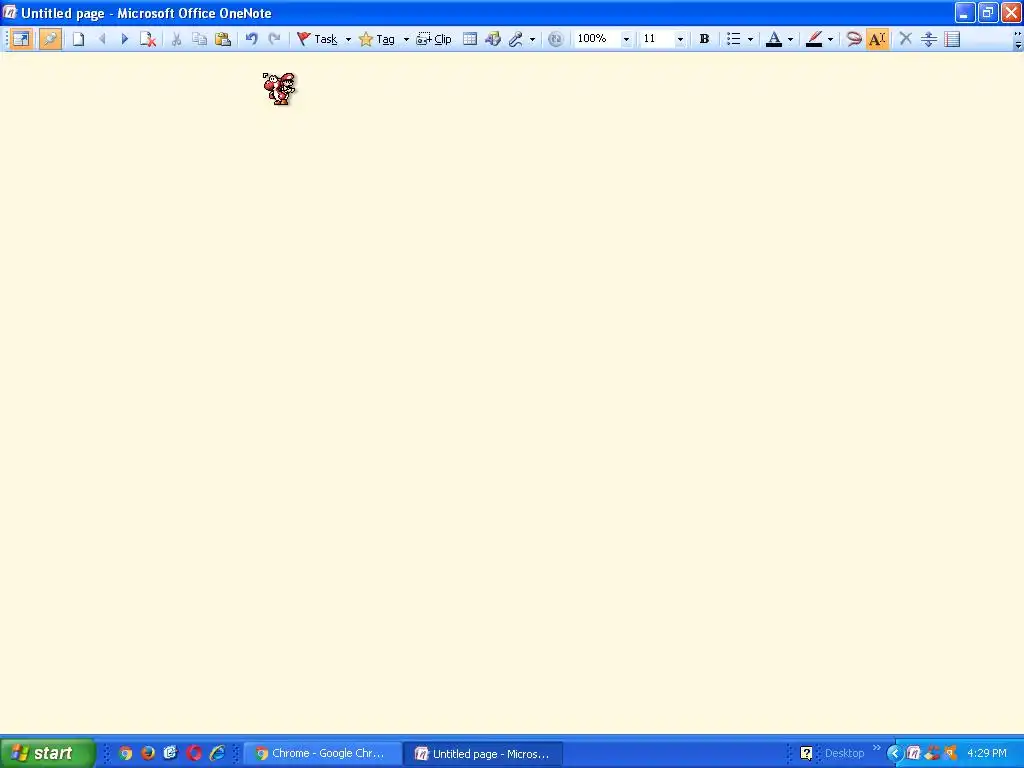This screenshot has height=768, width=1024.
Task: Open the pen style dropdown arrow
Action: pos(830,39)
